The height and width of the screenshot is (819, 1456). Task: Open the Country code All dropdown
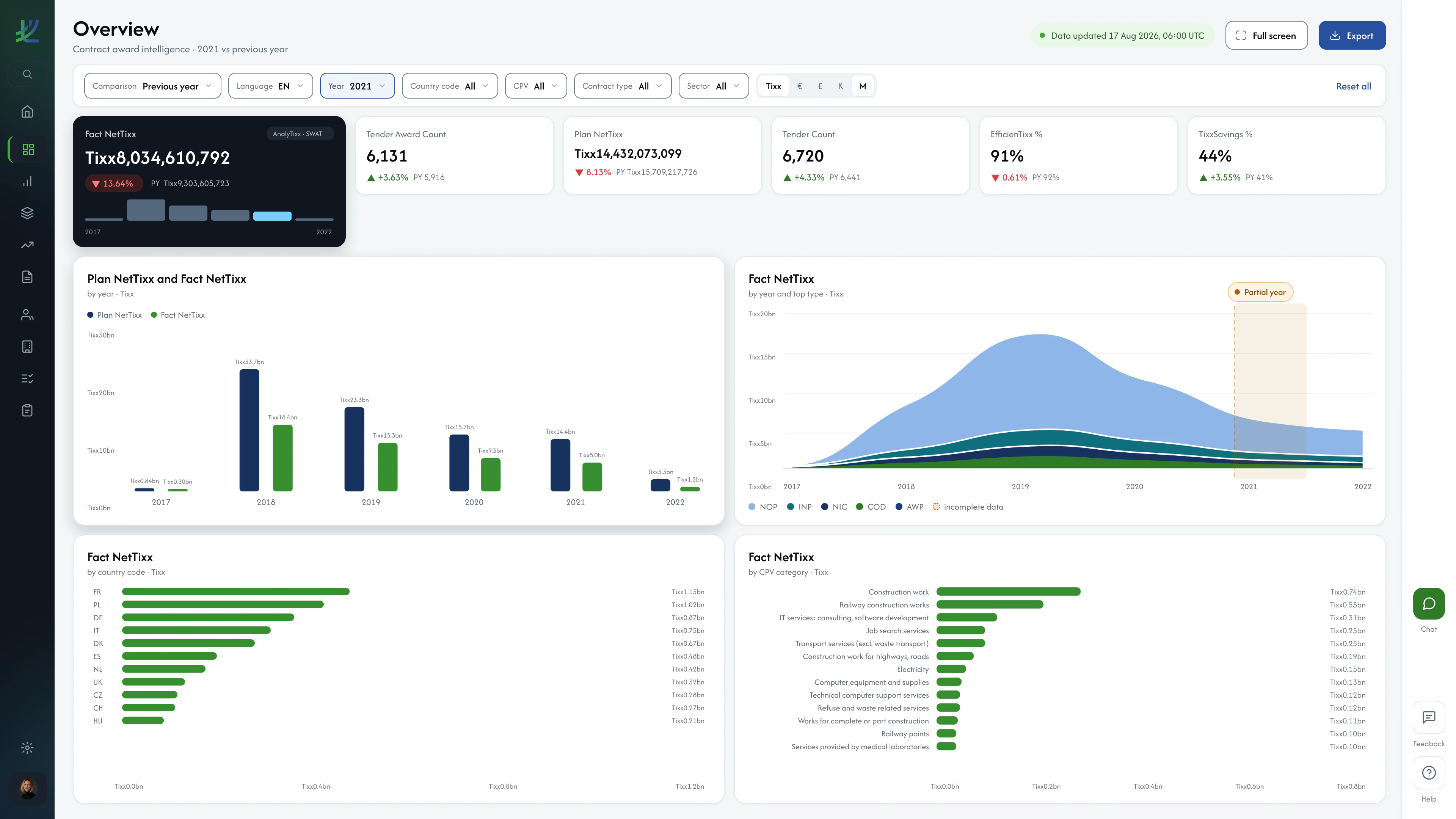pyautogui.click(x=449, y=86)
